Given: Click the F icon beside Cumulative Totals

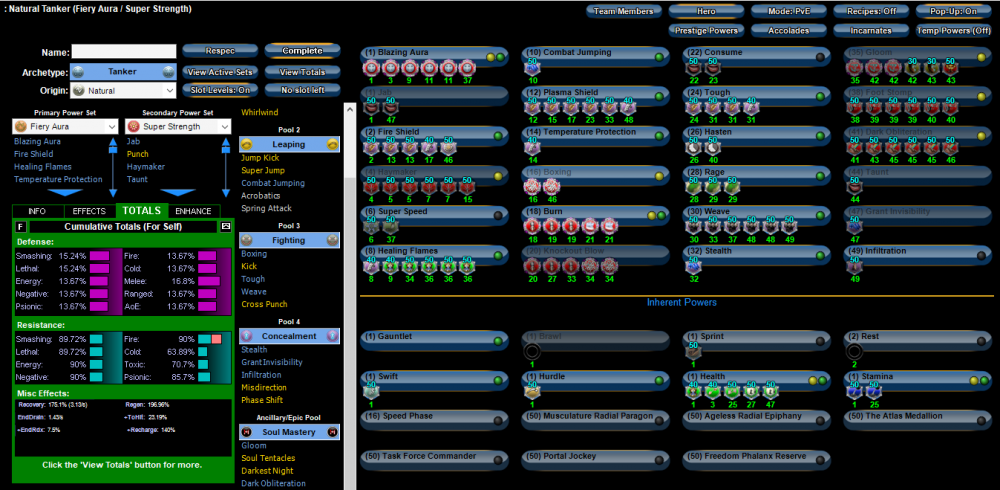Looking at the screenshot, I should pyautogui.click(x=21, y=227).
